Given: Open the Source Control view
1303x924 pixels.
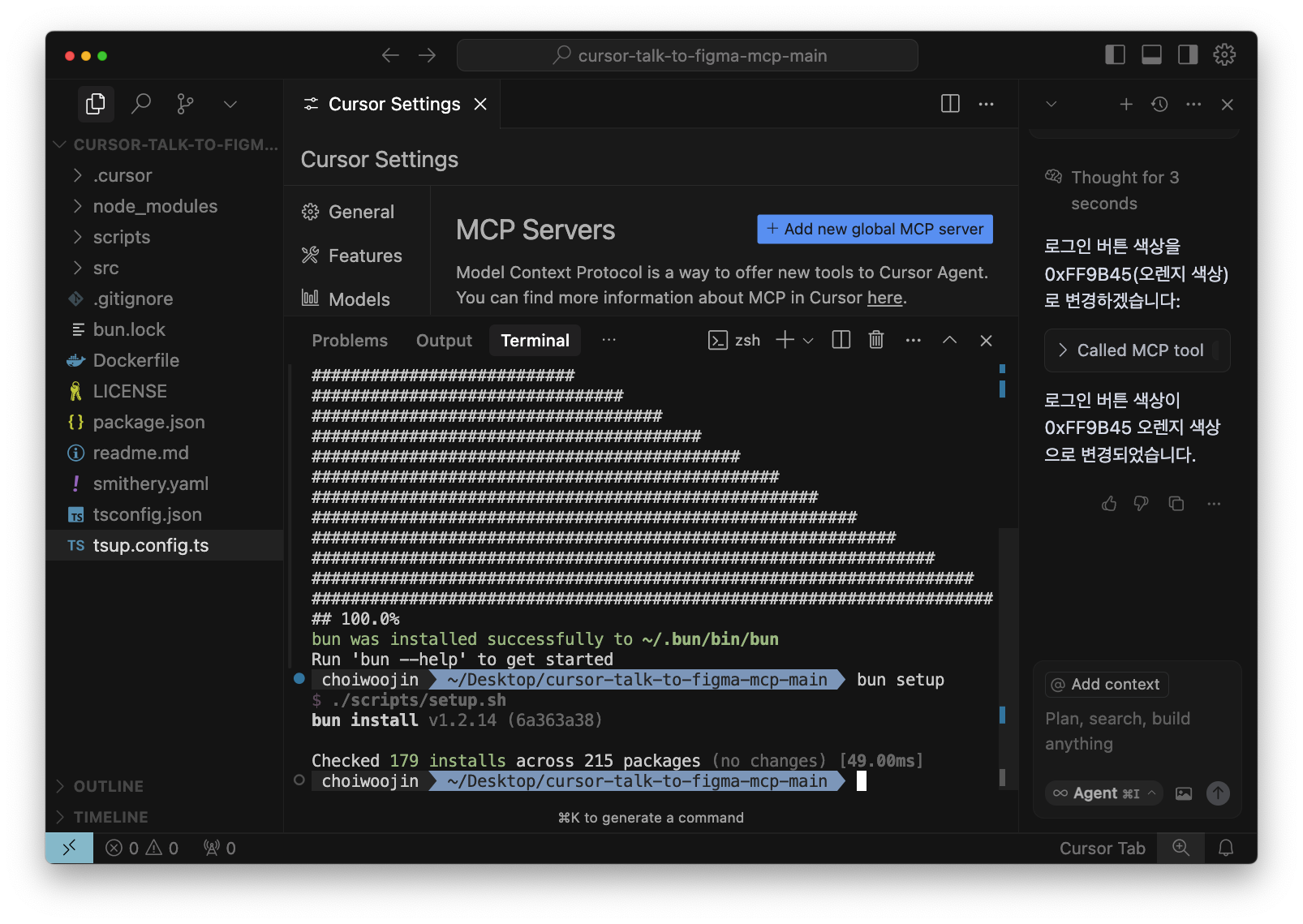Looking at the screenshot, I should click(x=186, y=104).
